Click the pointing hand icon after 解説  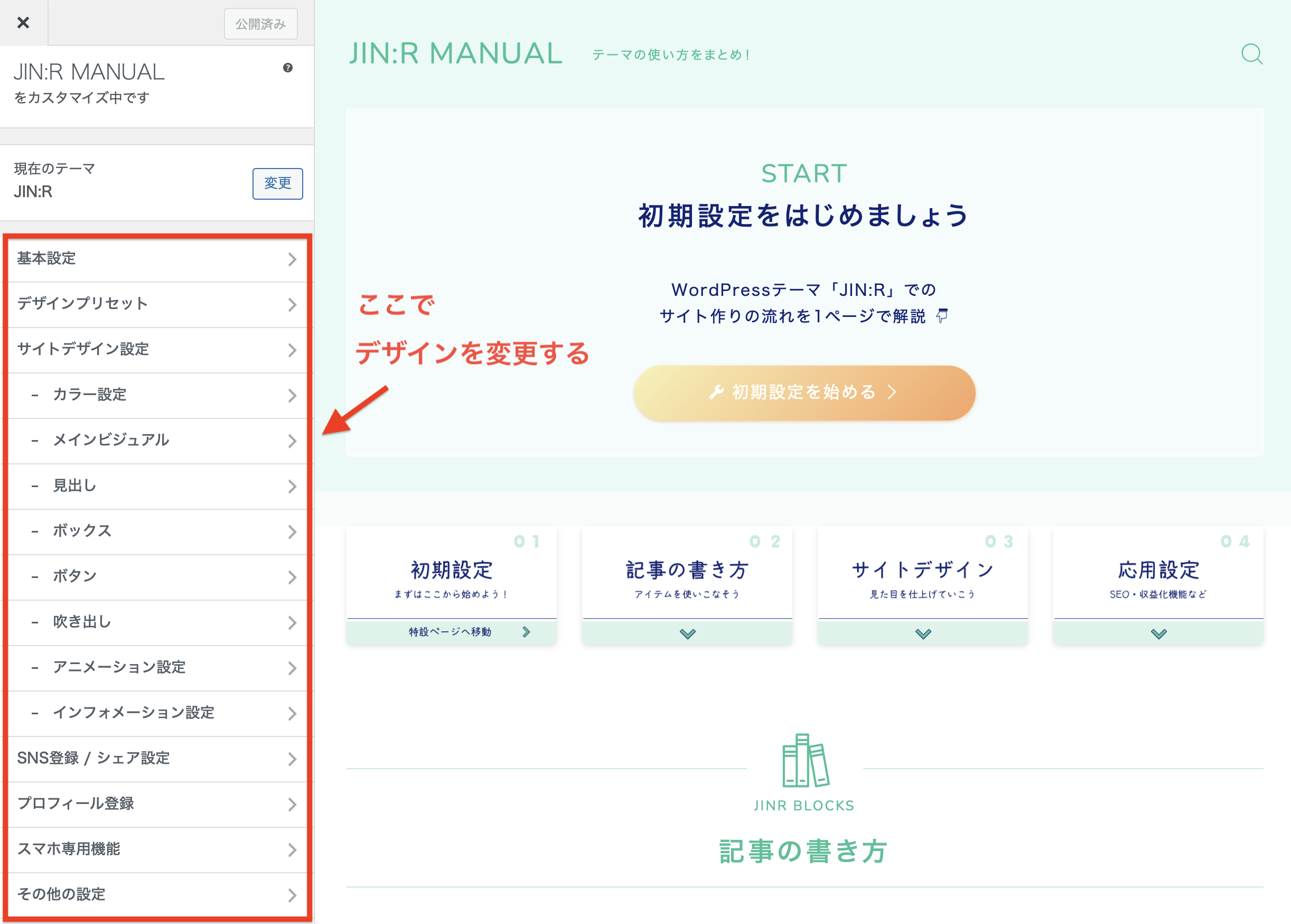point(942,316)
